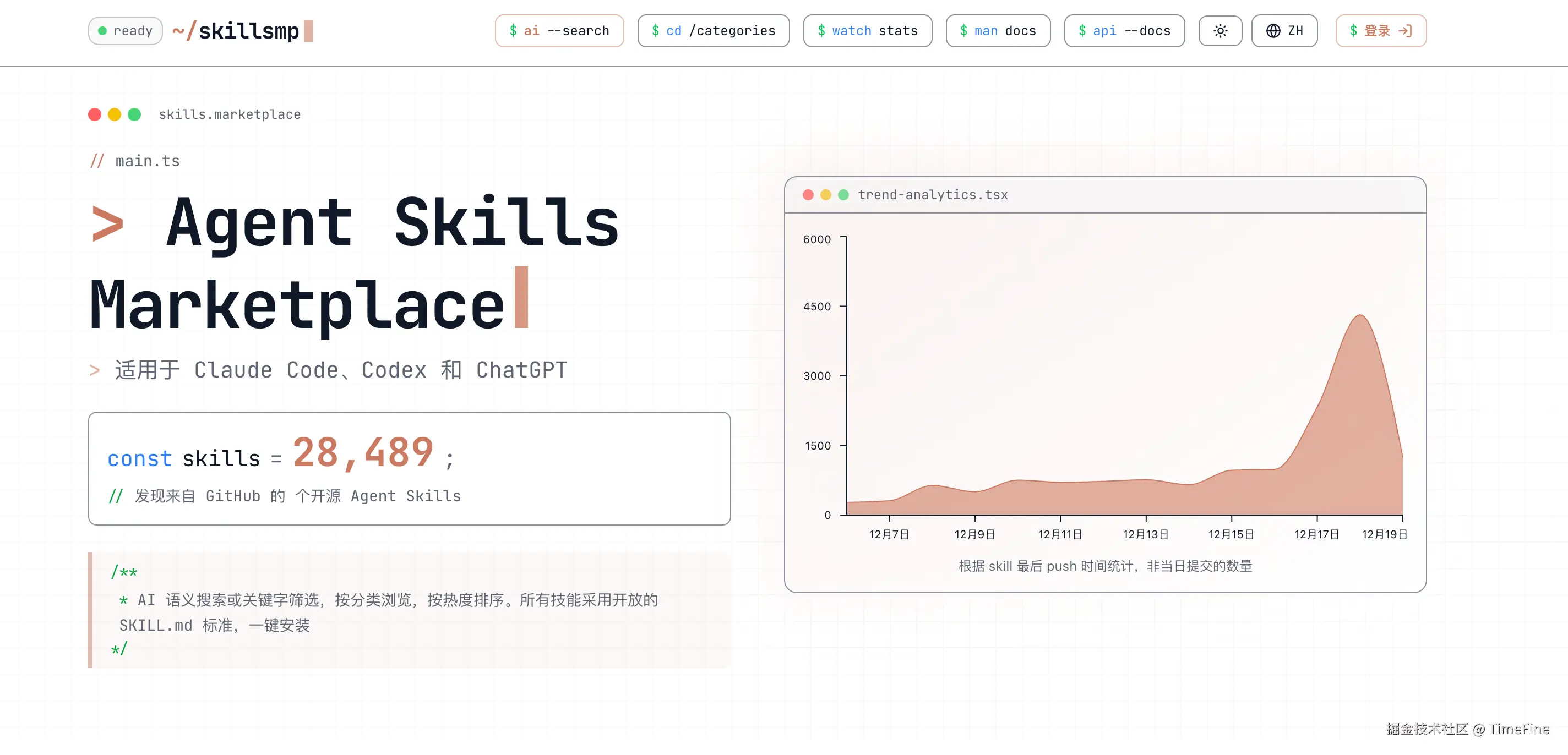Screen dimensions: 1568x755
Task: Click the 12月13日 axis label on chart
Action: click(1146, 534)
